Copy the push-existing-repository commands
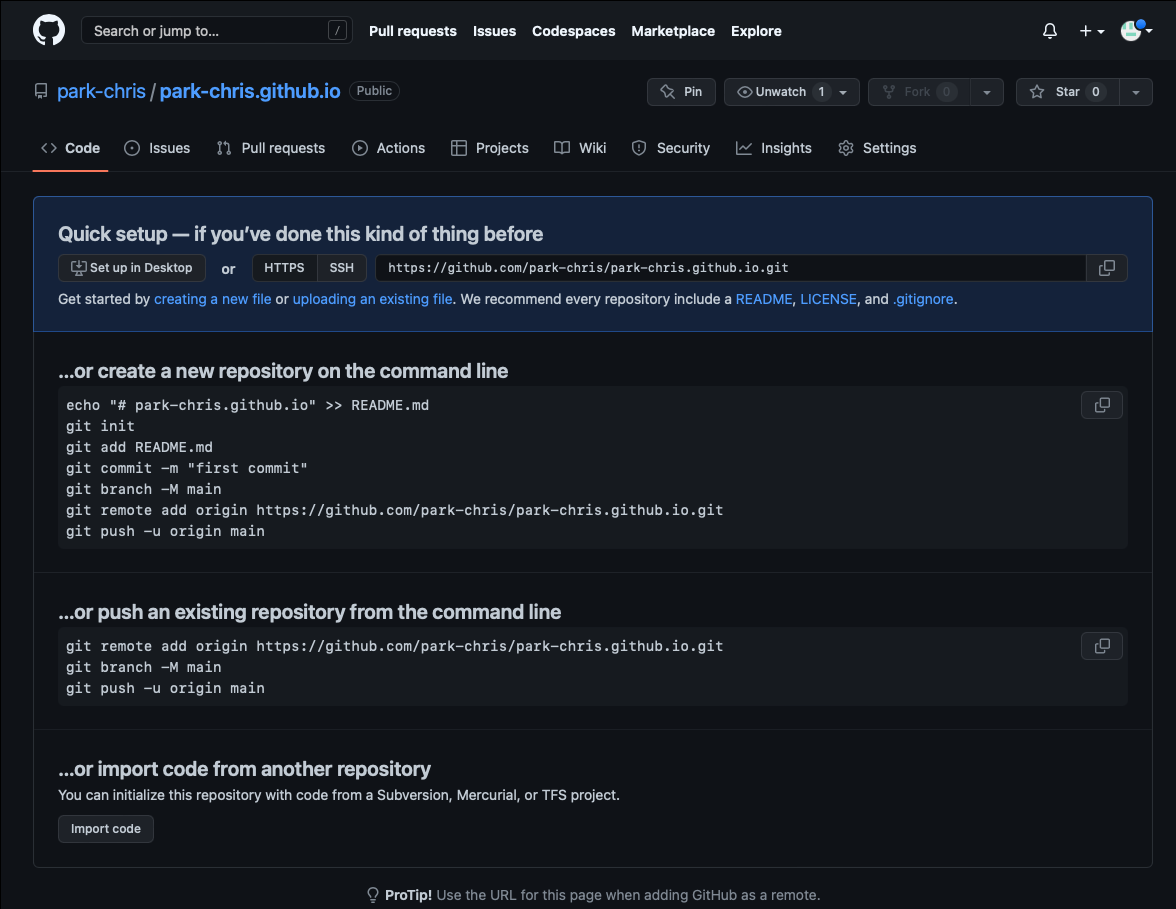This screenshot has height=909, width=1176. point(1102,646)
